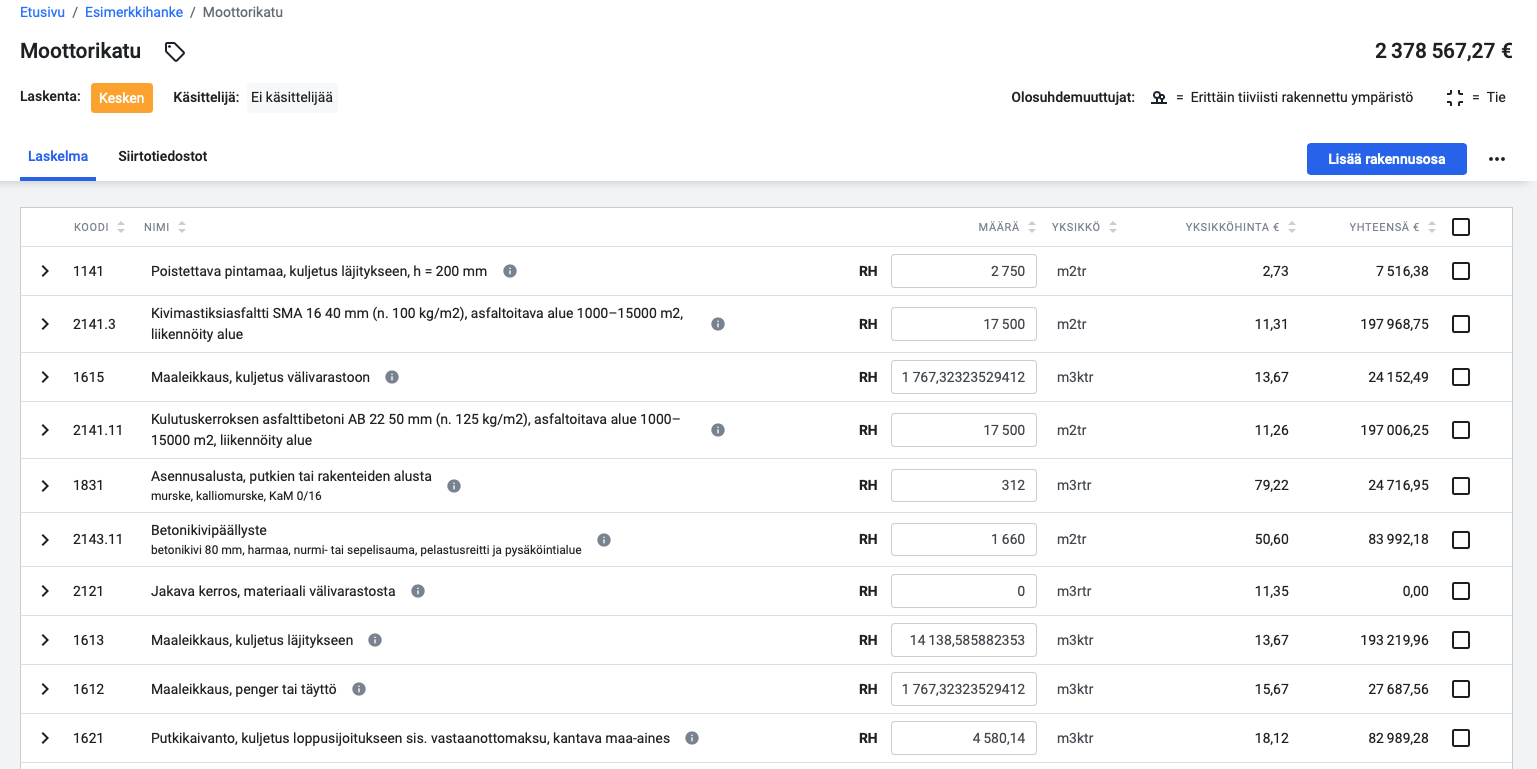This screenshot has height=769, width=1537.
Task: Expand row 1831 Asennusalusta
Action: [45, 486]
